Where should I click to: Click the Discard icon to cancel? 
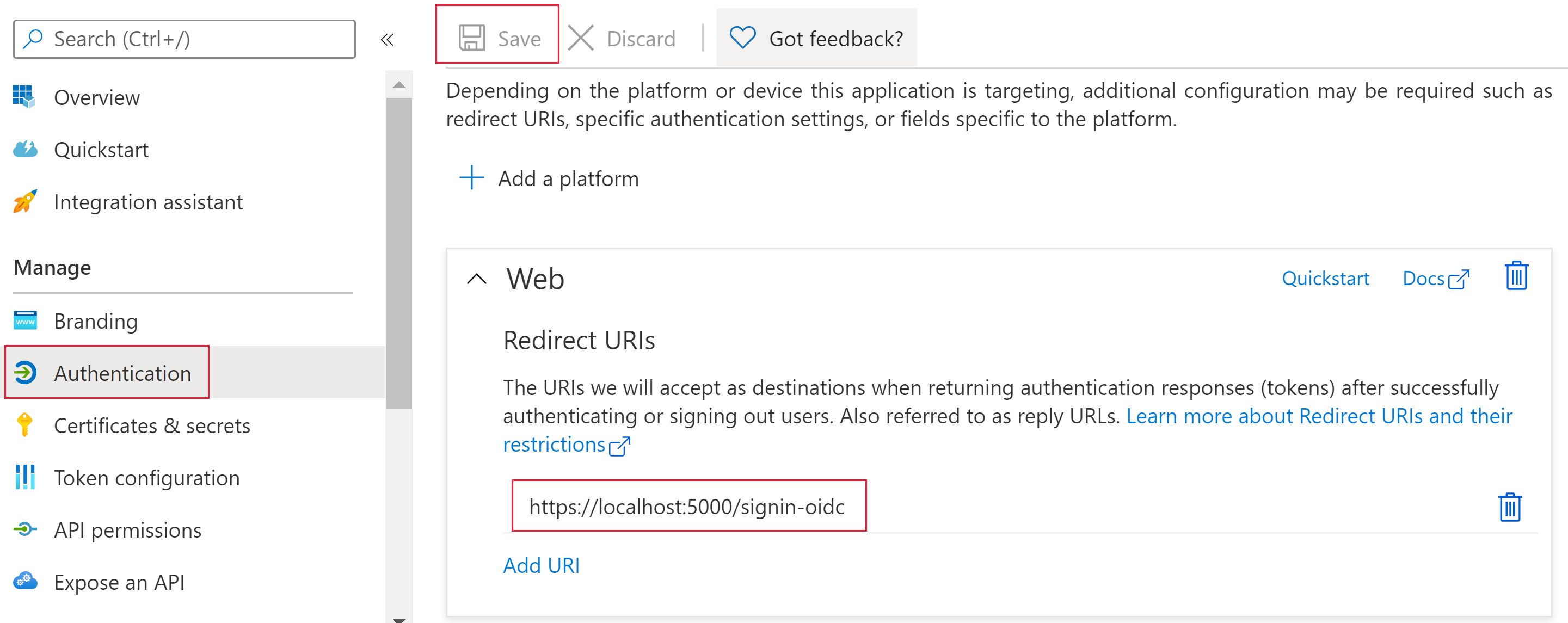coord(581,38)
